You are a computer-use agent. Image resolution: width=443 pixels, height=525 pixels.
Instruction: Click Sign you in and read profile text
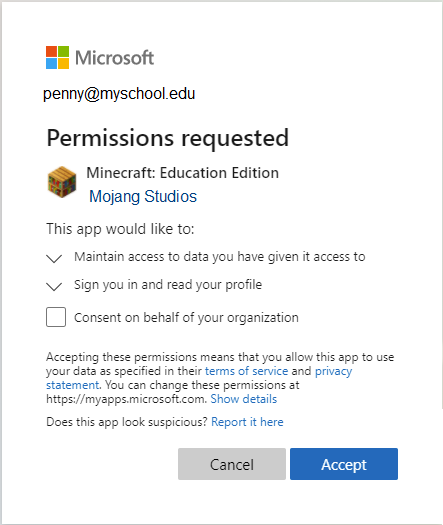point(168,285)
